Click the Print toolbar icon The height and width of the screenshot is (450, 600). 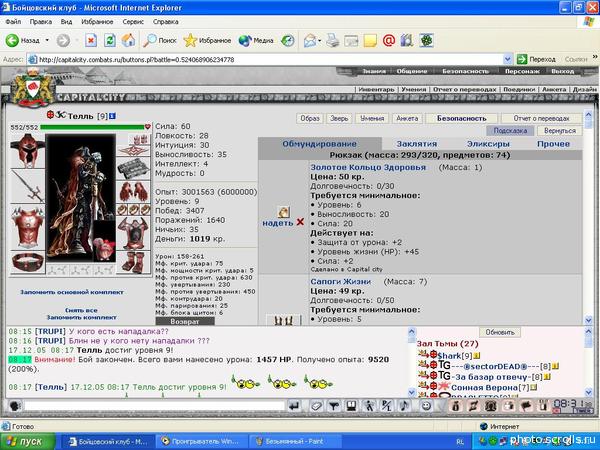click(x=333, y=41)
